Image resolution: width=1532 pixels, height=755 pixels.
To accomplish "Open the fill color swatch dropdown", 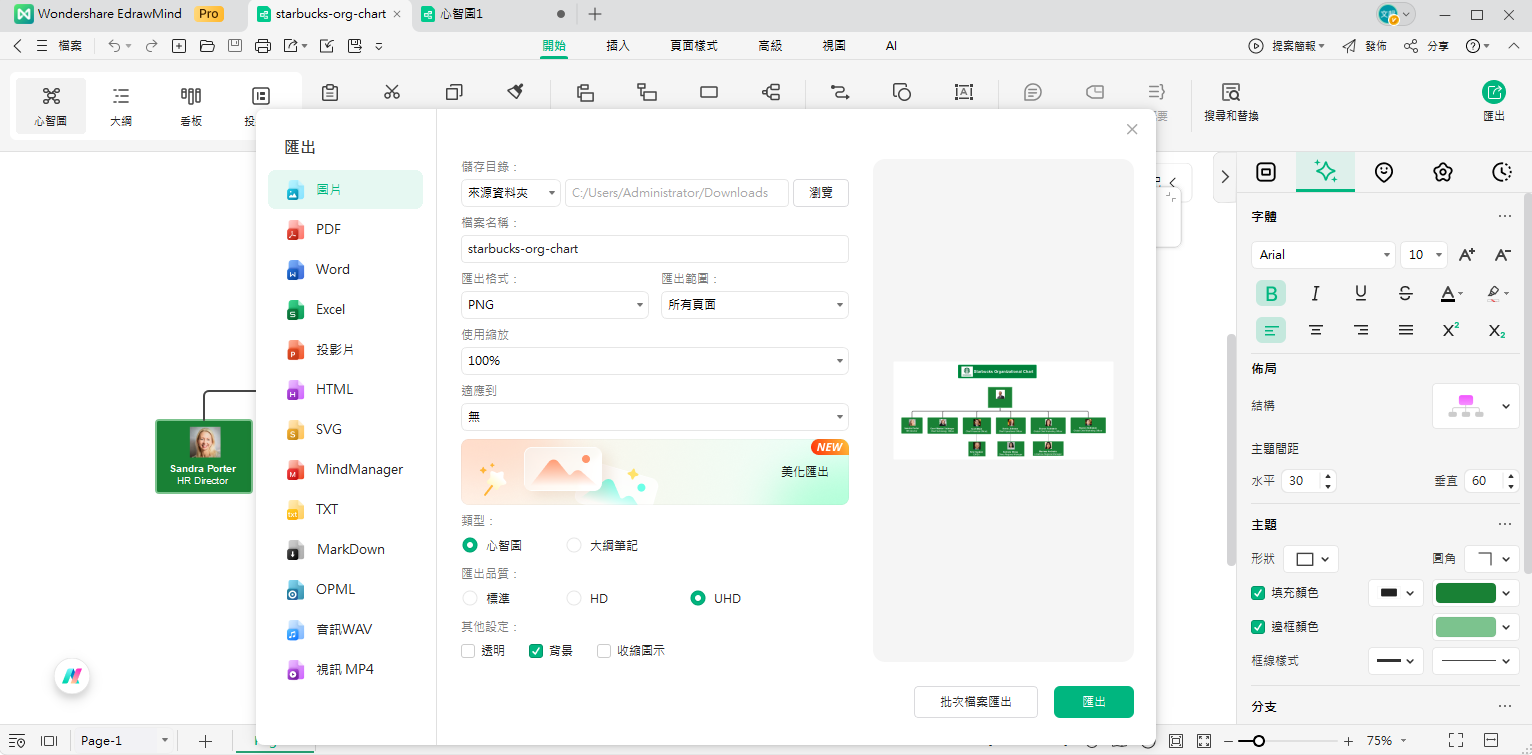I will tap(1475, 592).
